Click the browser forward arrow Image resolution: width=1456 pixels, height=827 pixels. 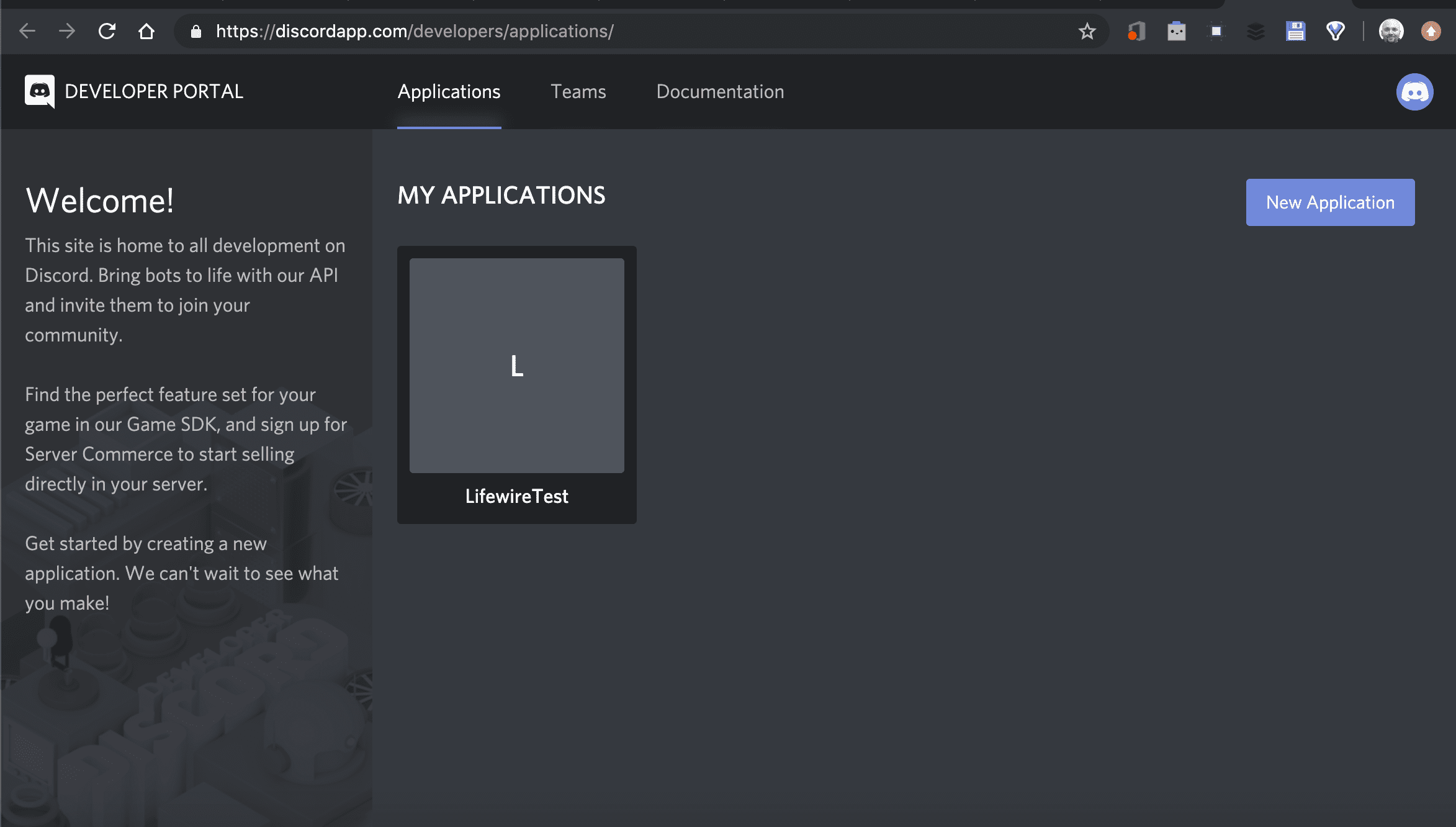point(67,31)
